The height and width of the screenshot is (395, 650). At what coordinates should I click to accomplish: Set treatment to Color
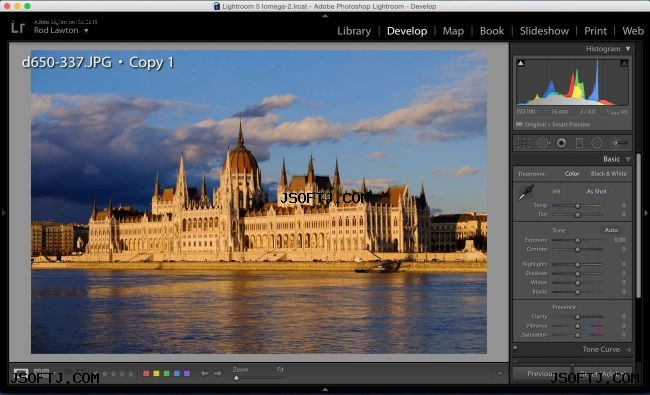(572, 174)
